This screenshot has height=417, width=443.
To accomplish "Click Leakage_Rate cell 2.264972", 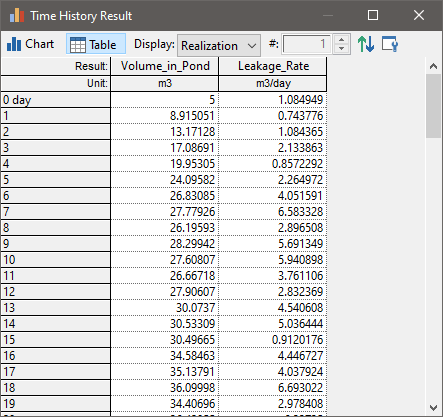I will coord(273,180).
